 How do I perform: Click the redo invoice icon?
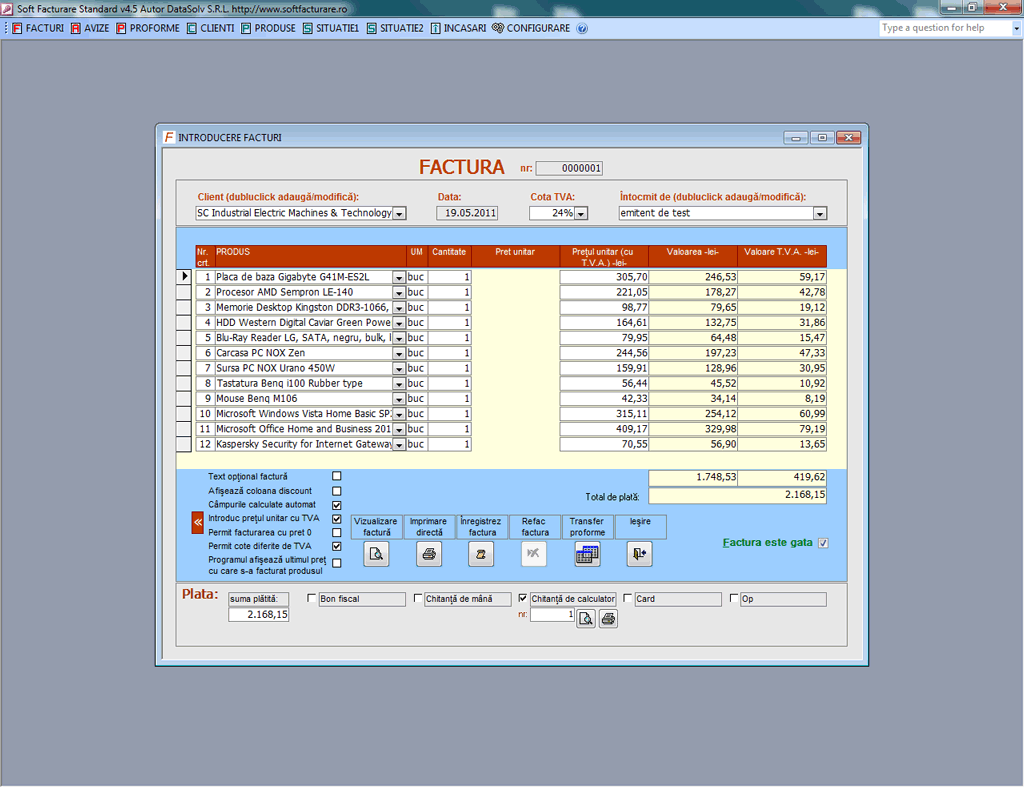pyautogui.click(x=534, y=554)
